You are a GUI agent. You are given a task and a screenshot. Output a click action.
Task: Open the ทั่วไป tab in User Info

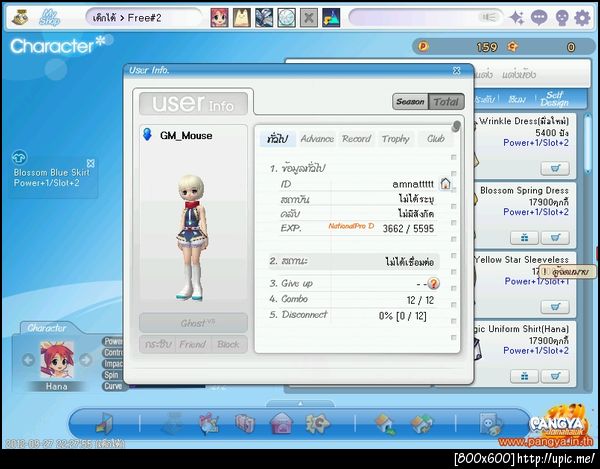(x=278, y=139)
